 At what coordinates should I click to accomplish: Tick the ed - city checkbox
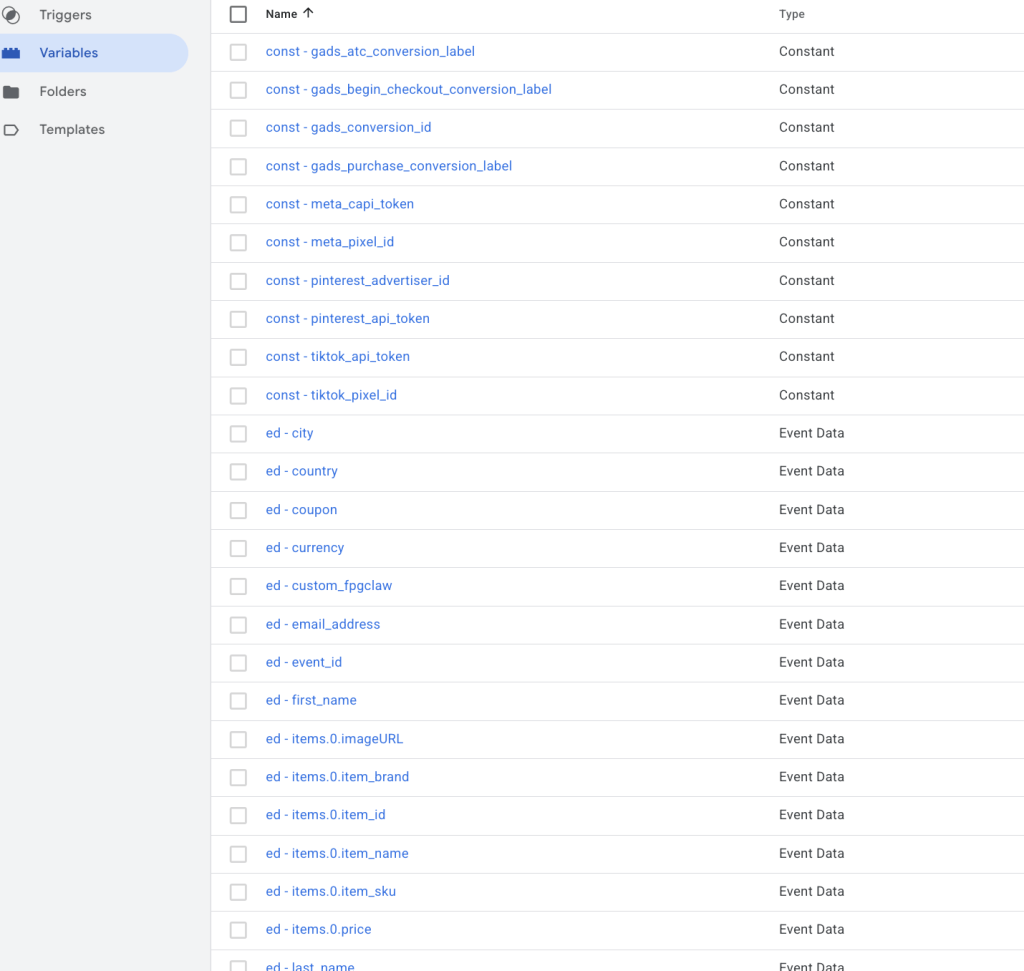[x=238, y=434]
